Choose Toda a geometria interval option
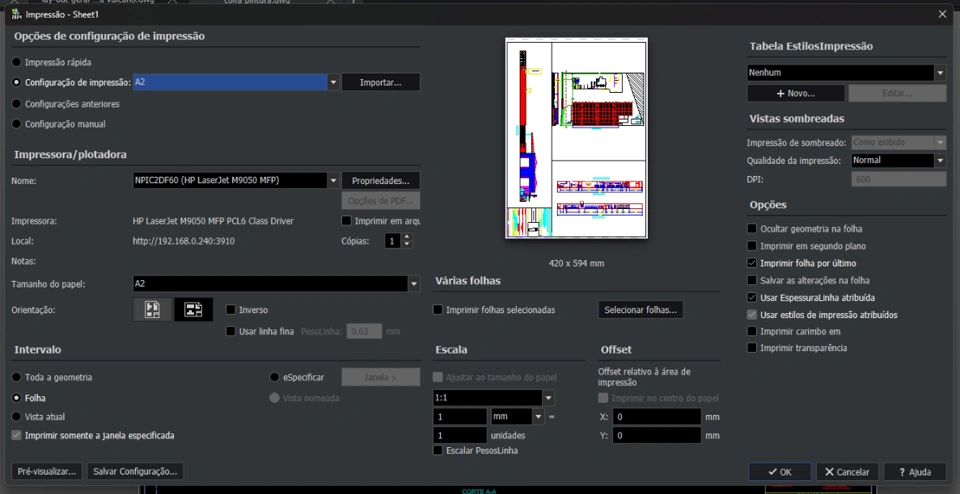 tap(17, 377)
